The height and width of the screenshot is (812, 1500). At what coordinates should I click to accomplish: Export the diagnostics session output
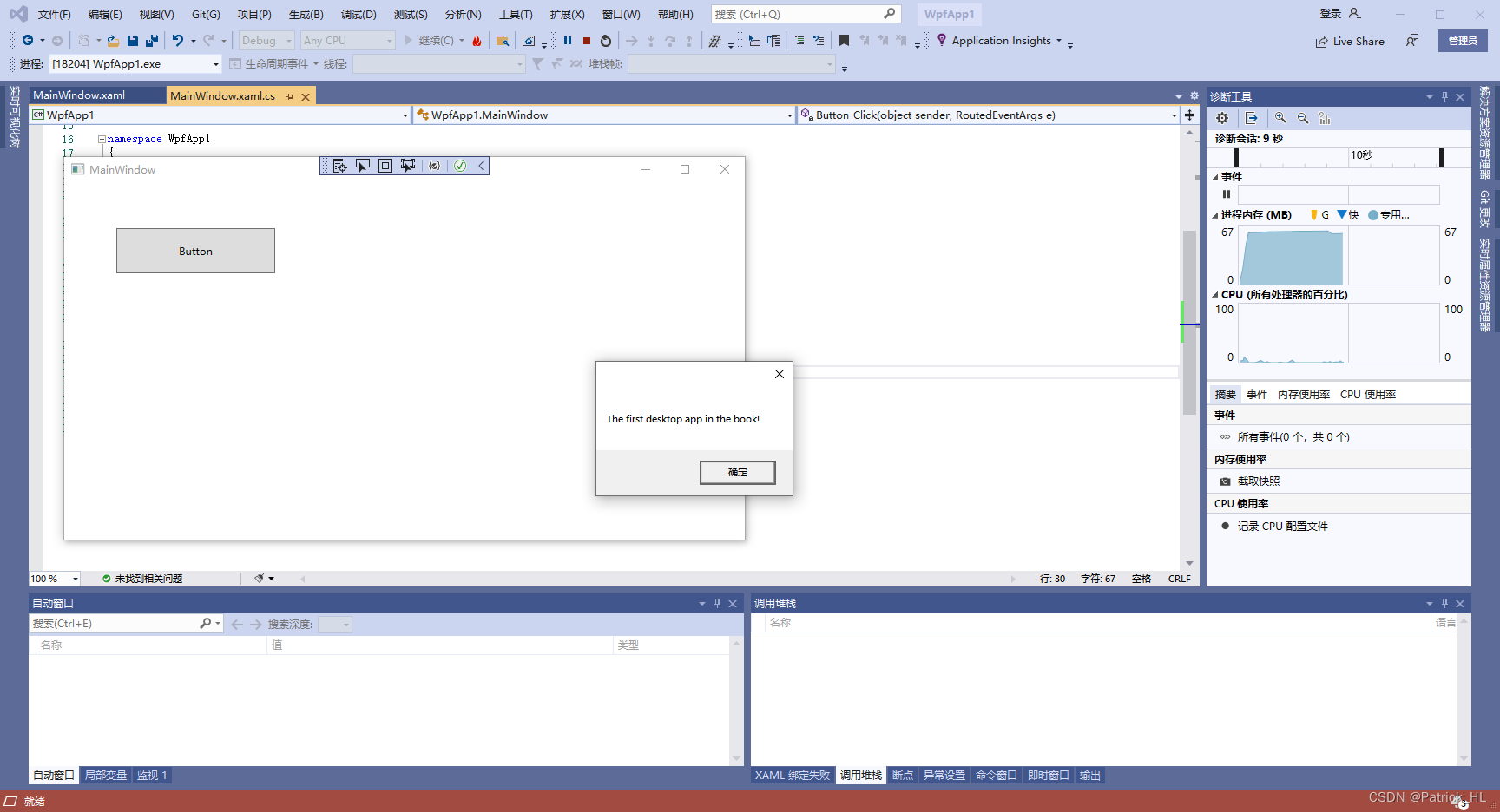[1251, 118]
